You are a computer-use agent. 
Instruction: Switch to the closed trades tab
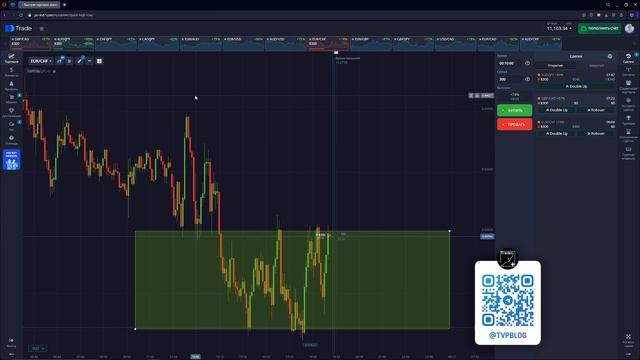click(596, 65)
